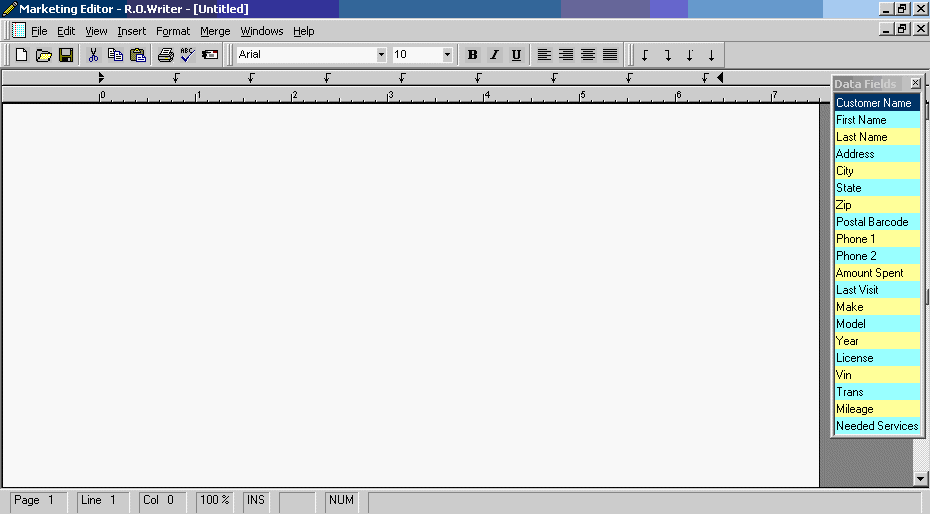The image size is (930, 514).
Task: Save the document using the floppy disk icon
Action: 65,55
